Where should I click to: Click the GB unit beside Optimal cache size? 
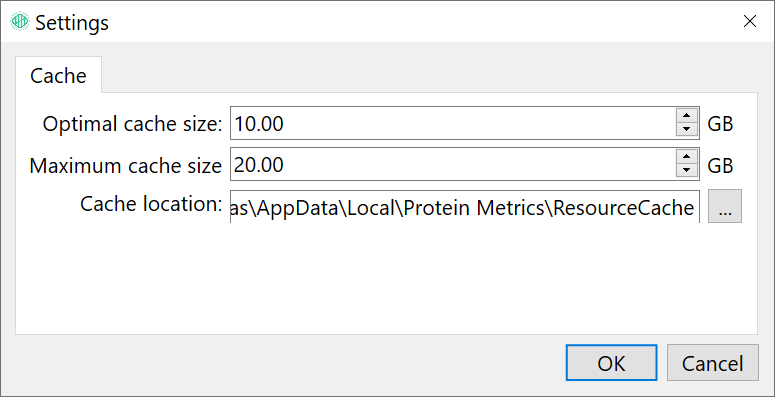[x=720, y=124]
